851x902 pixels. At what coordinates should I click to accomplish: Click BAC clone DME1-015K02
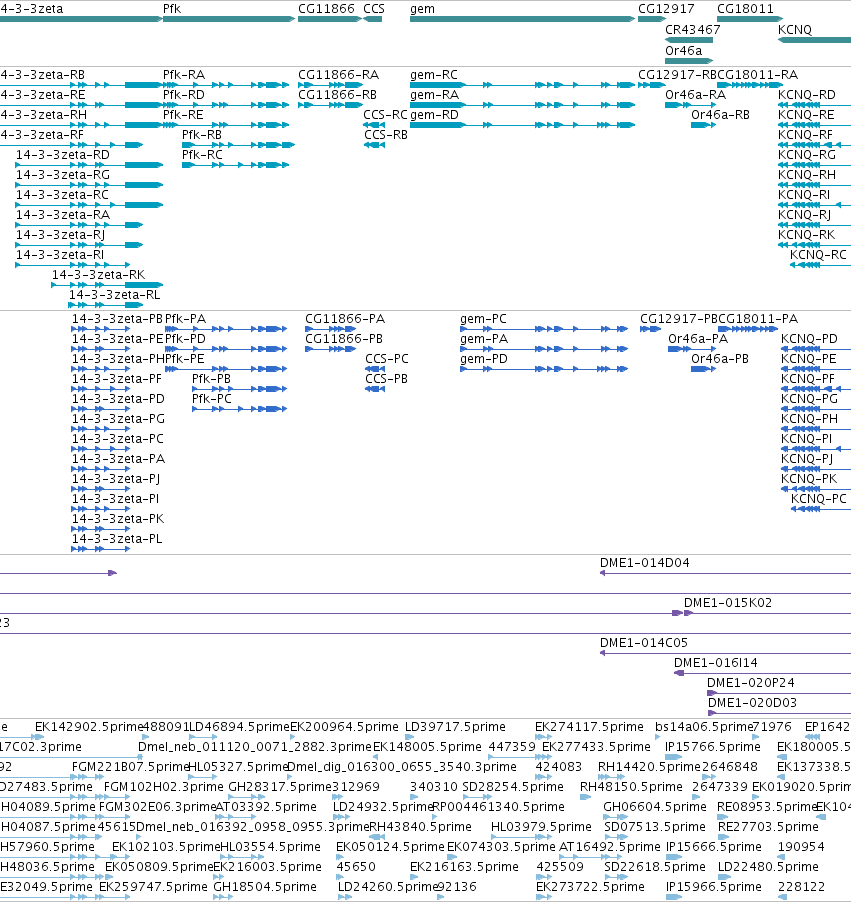pyautogui.click(x=727, y=603)
